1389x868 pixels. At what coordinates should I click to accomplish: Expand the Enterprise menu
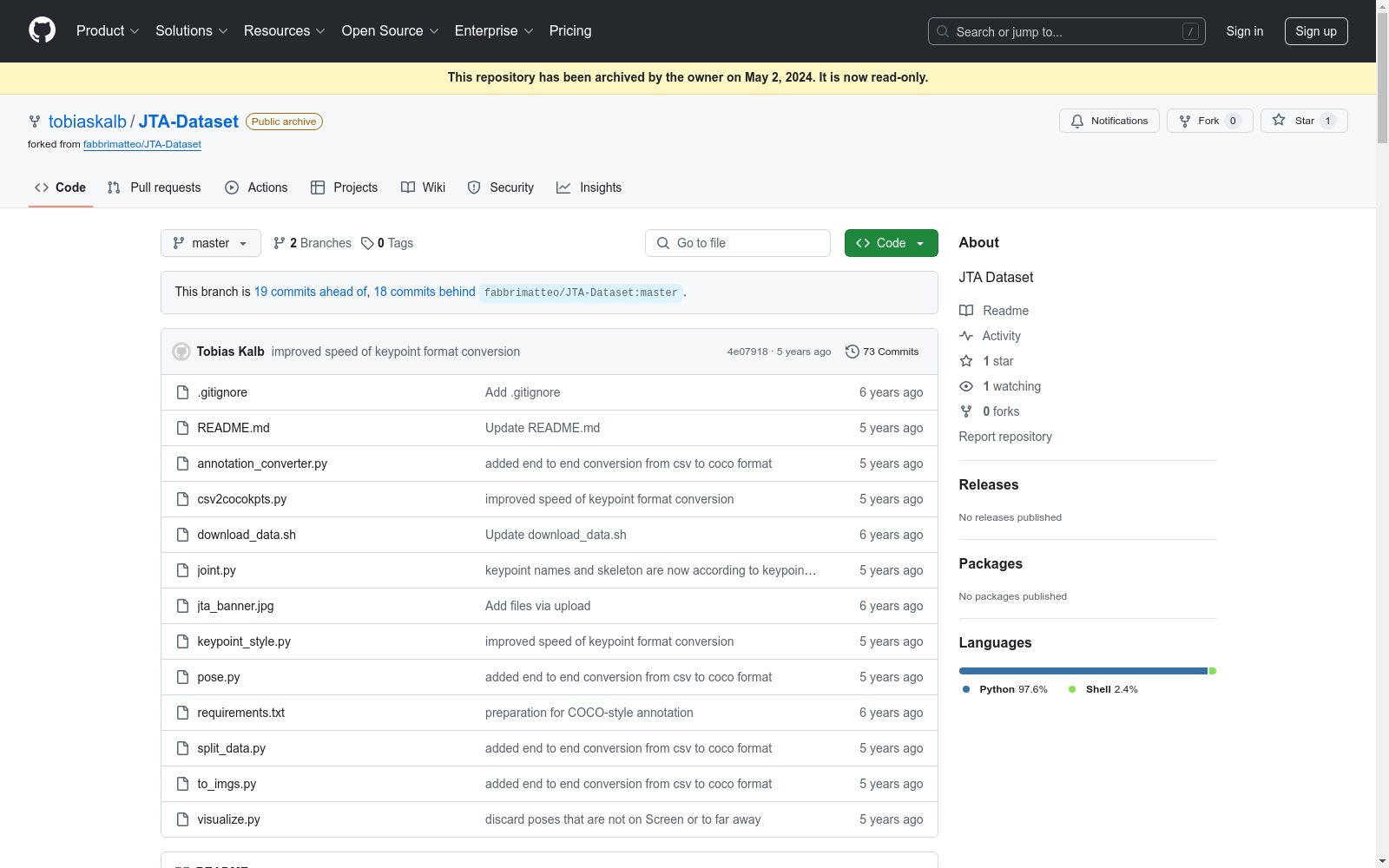click(x=494, y=31)
